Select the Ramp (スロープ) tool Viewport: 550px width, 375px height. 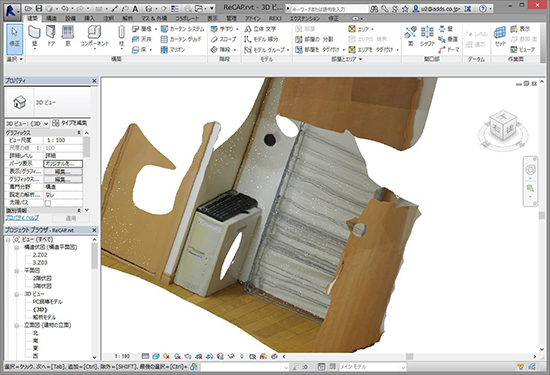click(x=223, y=39)
